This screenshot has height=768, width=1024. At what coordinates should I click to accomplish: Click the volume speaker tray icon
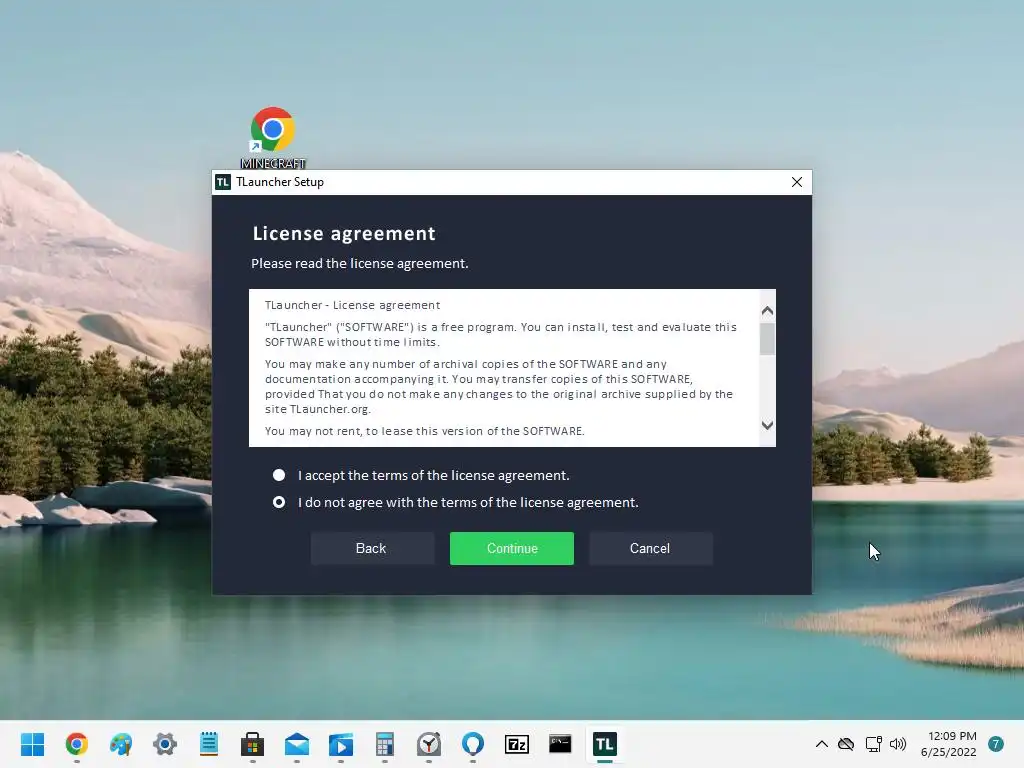(898, 744)
